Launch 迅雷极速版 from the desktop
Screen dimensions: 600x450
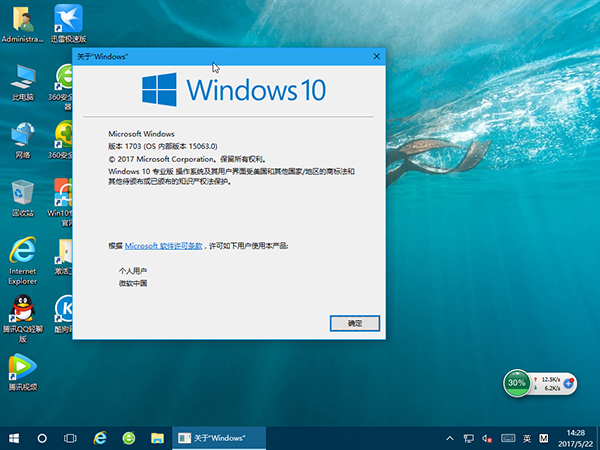[67, 20]
